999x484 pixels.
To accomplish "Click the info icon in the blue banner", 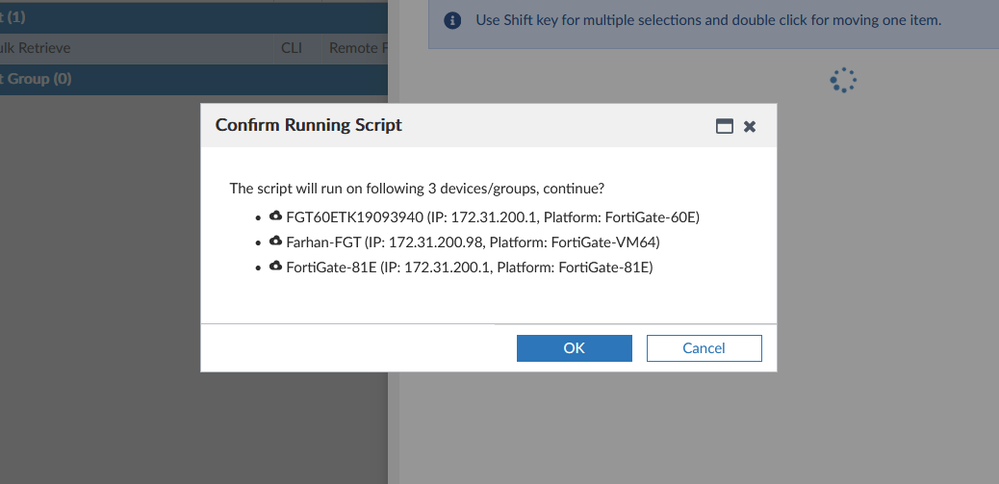I will tap(453, 20).
